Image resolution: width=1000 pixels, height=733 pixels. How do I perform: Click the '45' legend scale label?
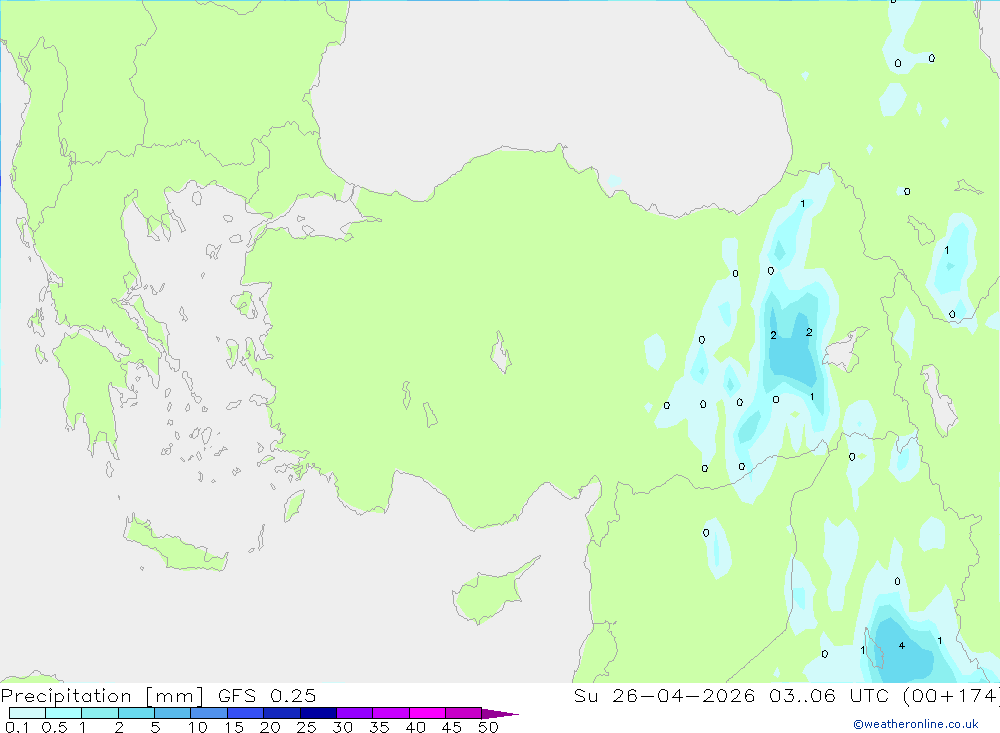[452, 727]
